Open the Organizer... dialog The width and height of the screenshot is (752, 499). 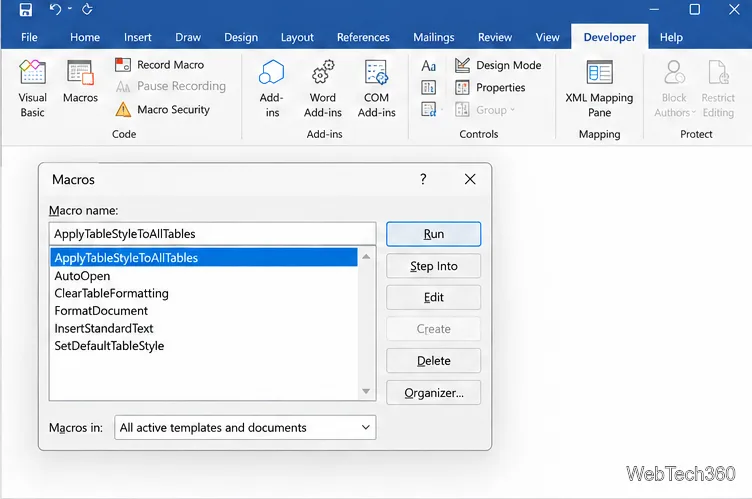(434, 393)
